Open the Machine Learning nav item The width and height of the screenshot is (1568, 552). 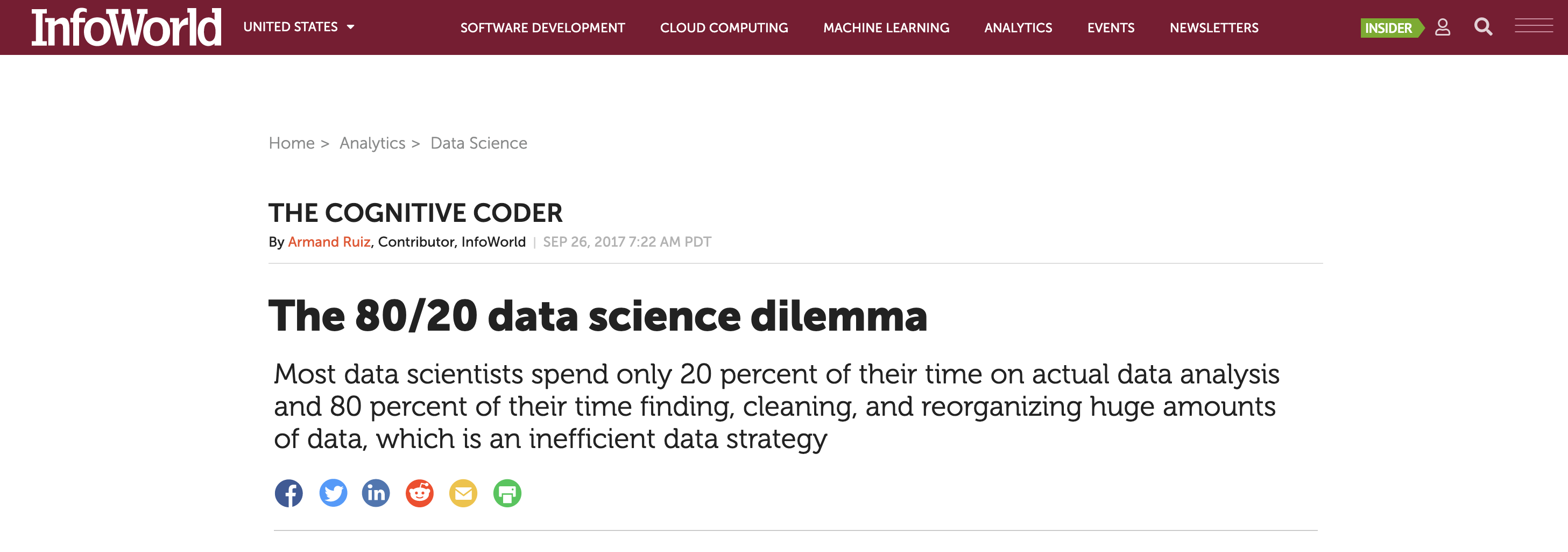(886, 28)
